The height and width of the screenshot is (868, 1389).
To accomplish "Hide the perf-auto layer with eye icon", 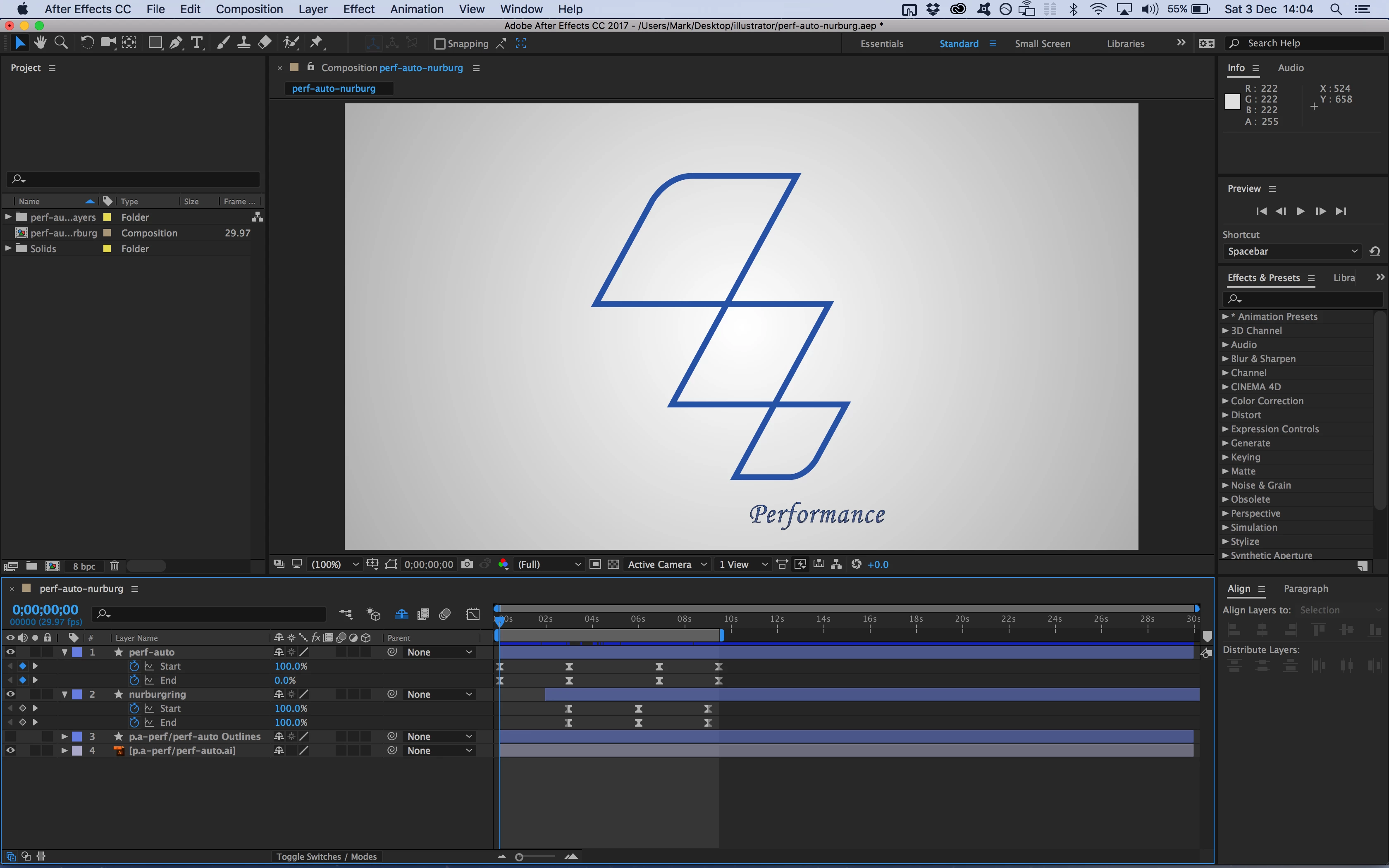I will 10,652.
